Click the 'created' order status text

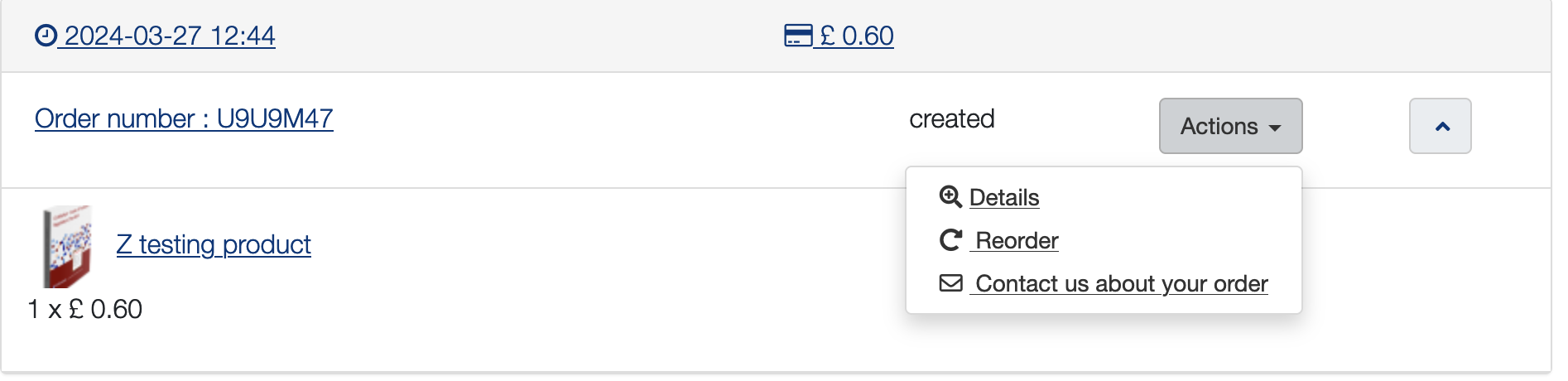[952, 118]
